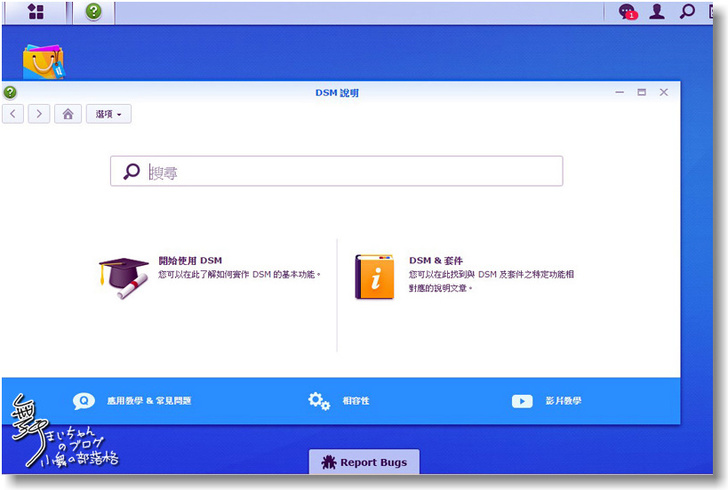Viewport: 728px width, 490px height.
Task: Click the compatibility gears icon
Action: click(319, 401)
